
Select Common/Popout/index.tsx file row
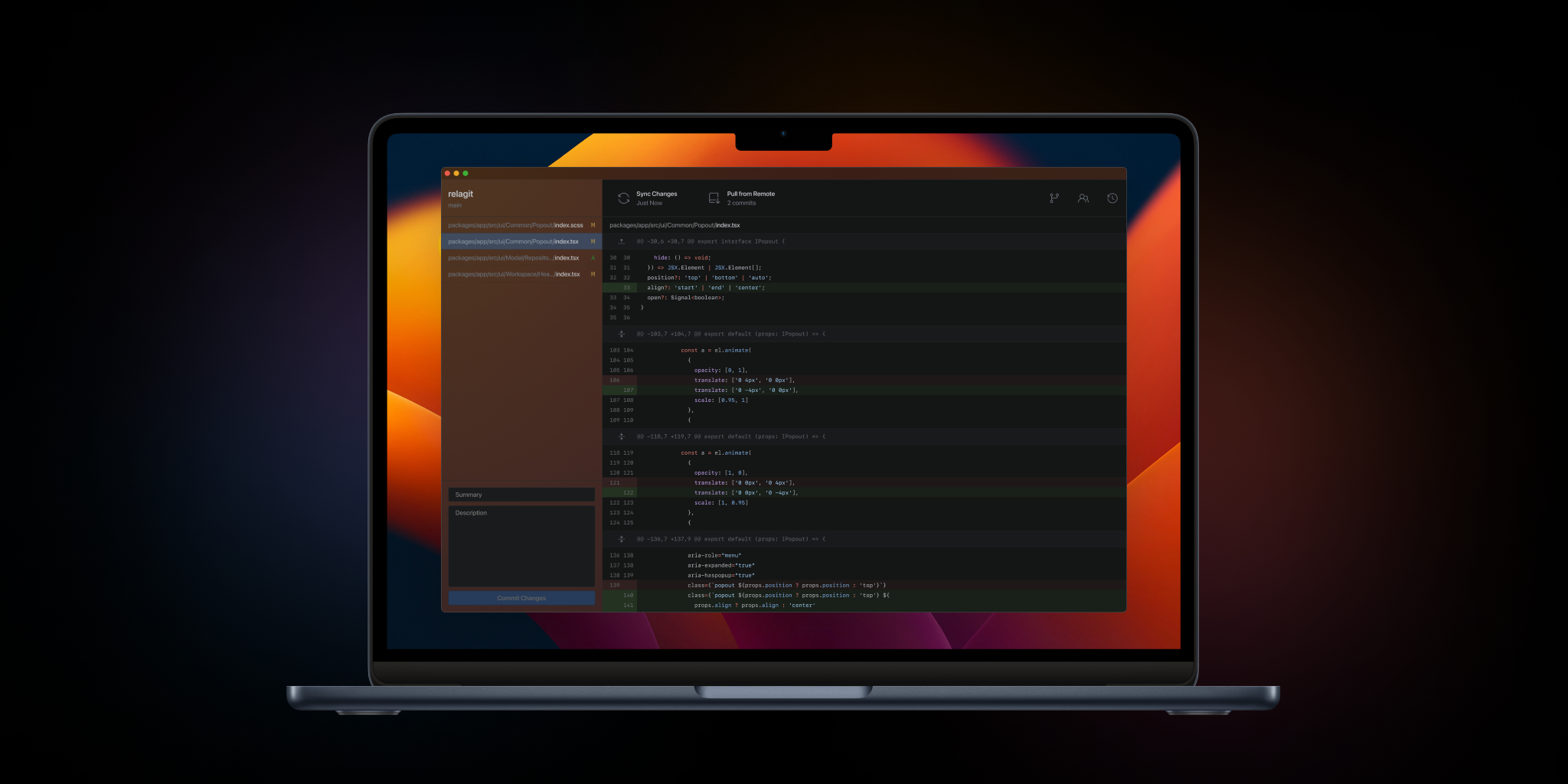click(x=521, y=241)
